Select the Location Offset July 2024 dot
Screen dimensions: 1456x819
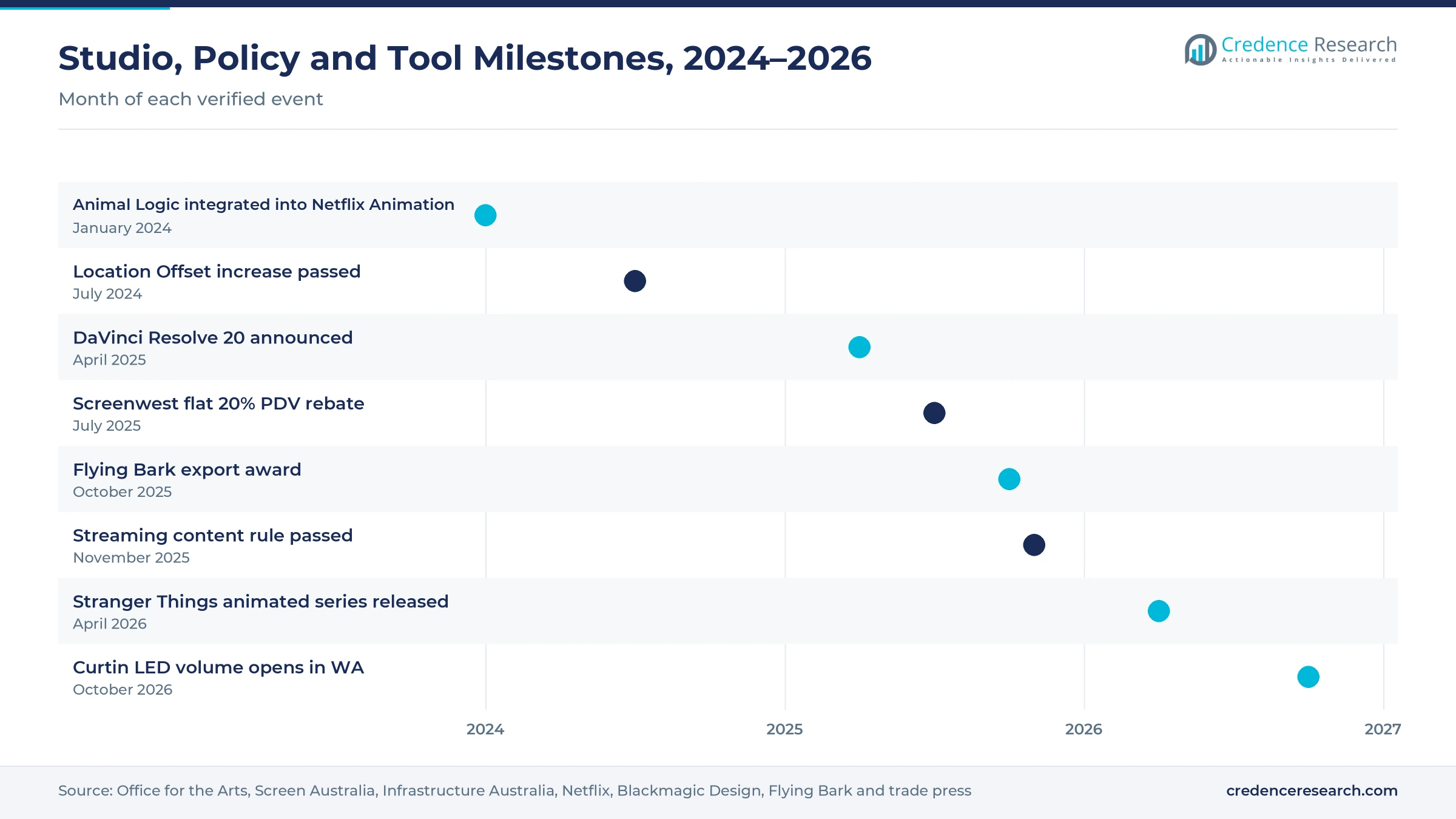click(635, 281)
